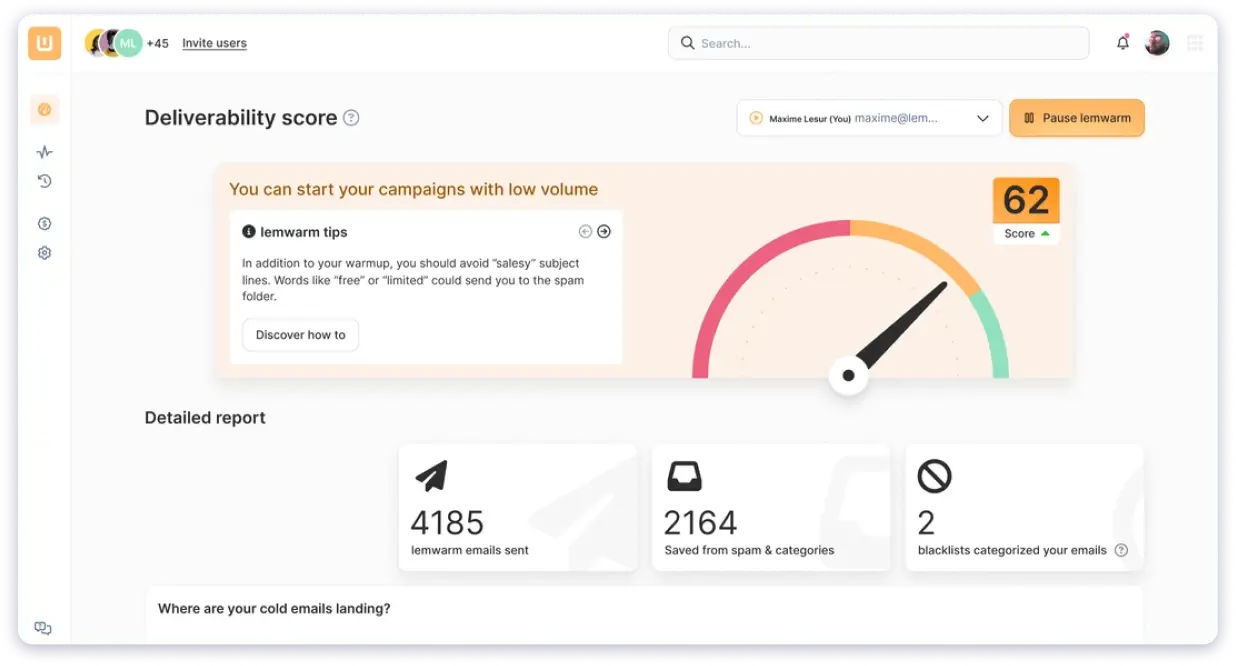
Task: Pause lemwarm for this account
Action: (1076, 118)
